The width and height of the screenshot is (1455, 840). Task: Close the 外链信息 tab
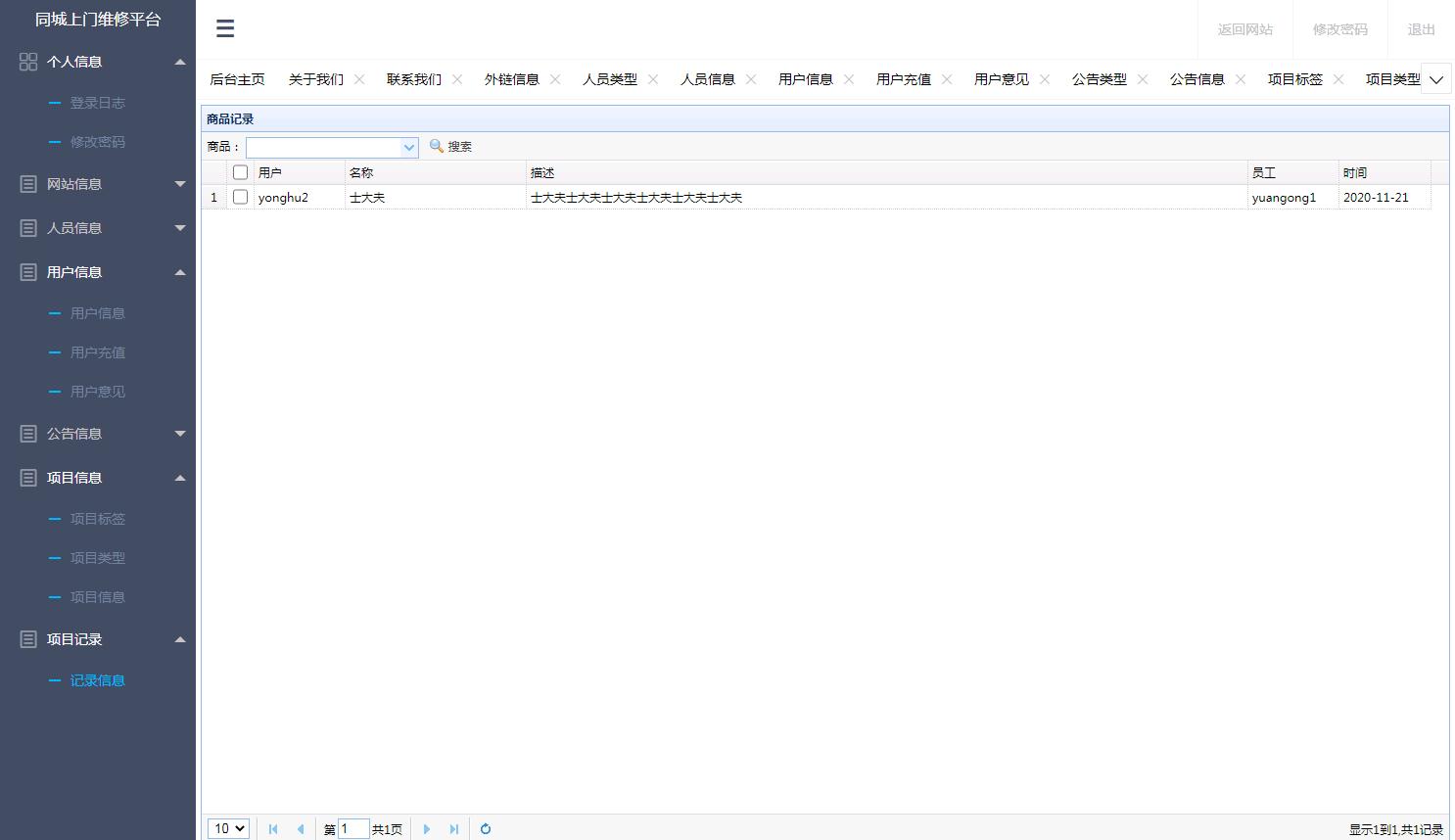tap(555, 79)
